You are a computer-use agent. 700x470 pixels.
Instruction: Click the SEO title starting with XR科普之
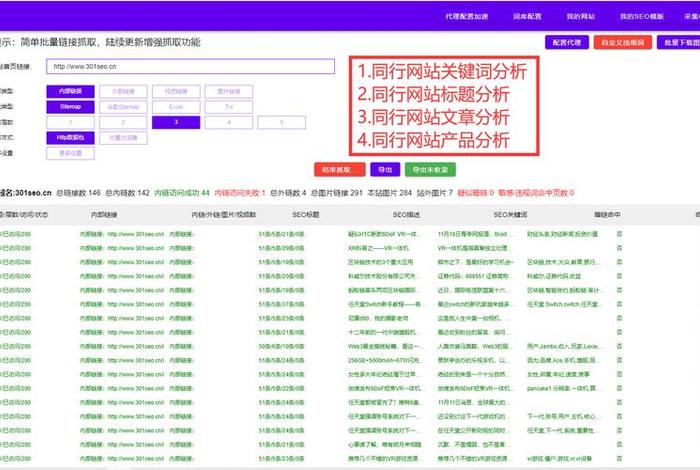[378, 248]
